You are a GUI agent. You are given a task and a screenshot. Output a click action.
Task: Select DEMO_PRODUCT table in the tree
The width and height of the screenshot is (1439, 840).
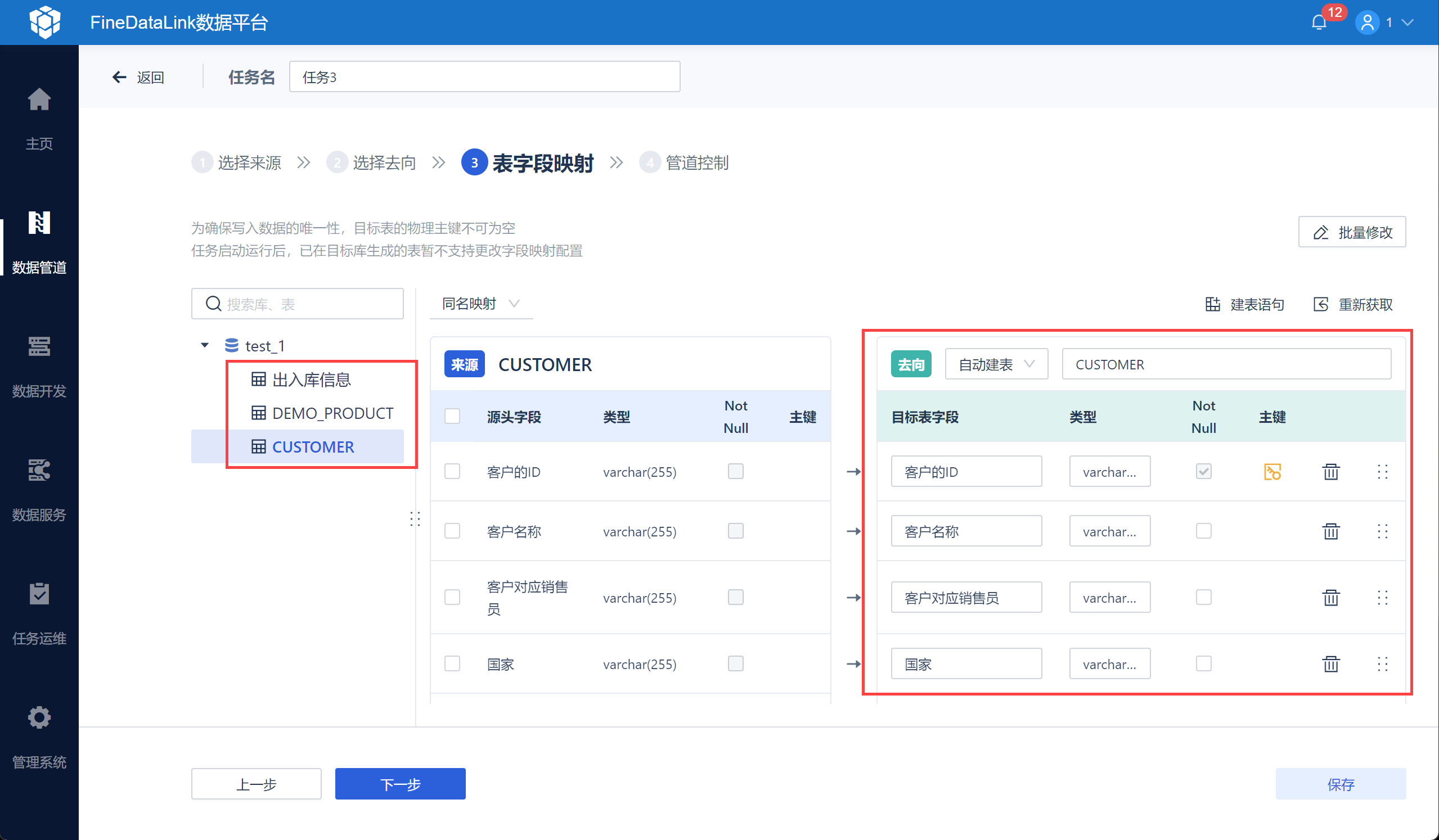tap(332, 413)
